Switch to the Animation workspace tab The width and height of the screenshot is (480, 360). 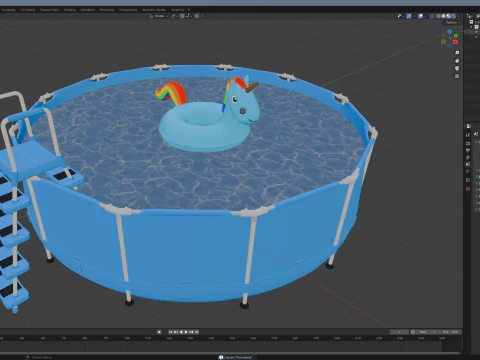tap(88, 10)
